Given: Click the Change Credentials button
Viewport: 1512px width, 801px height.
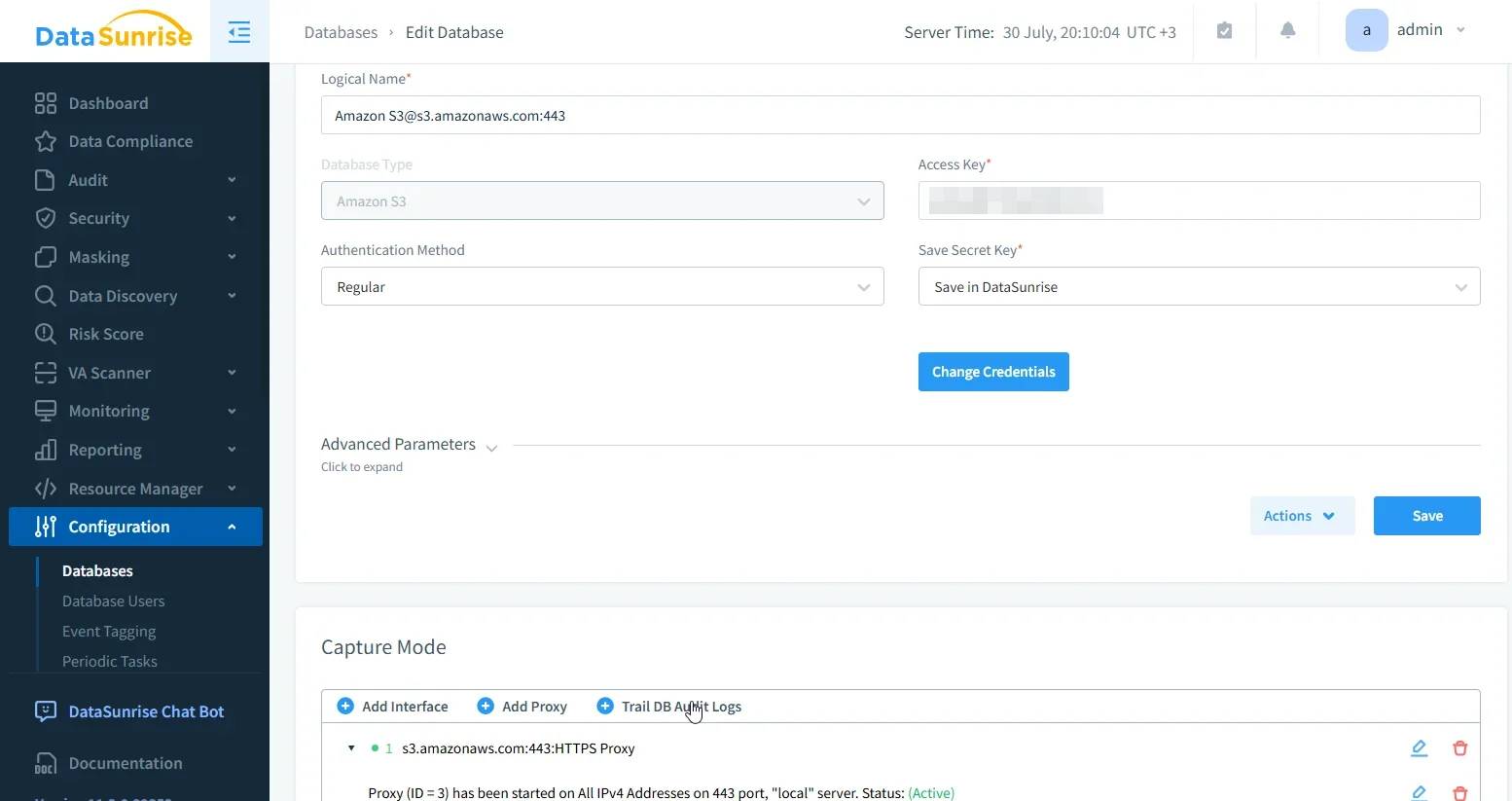Looking at the screenshot, I should pyautogui.click(x=993, y=372).
